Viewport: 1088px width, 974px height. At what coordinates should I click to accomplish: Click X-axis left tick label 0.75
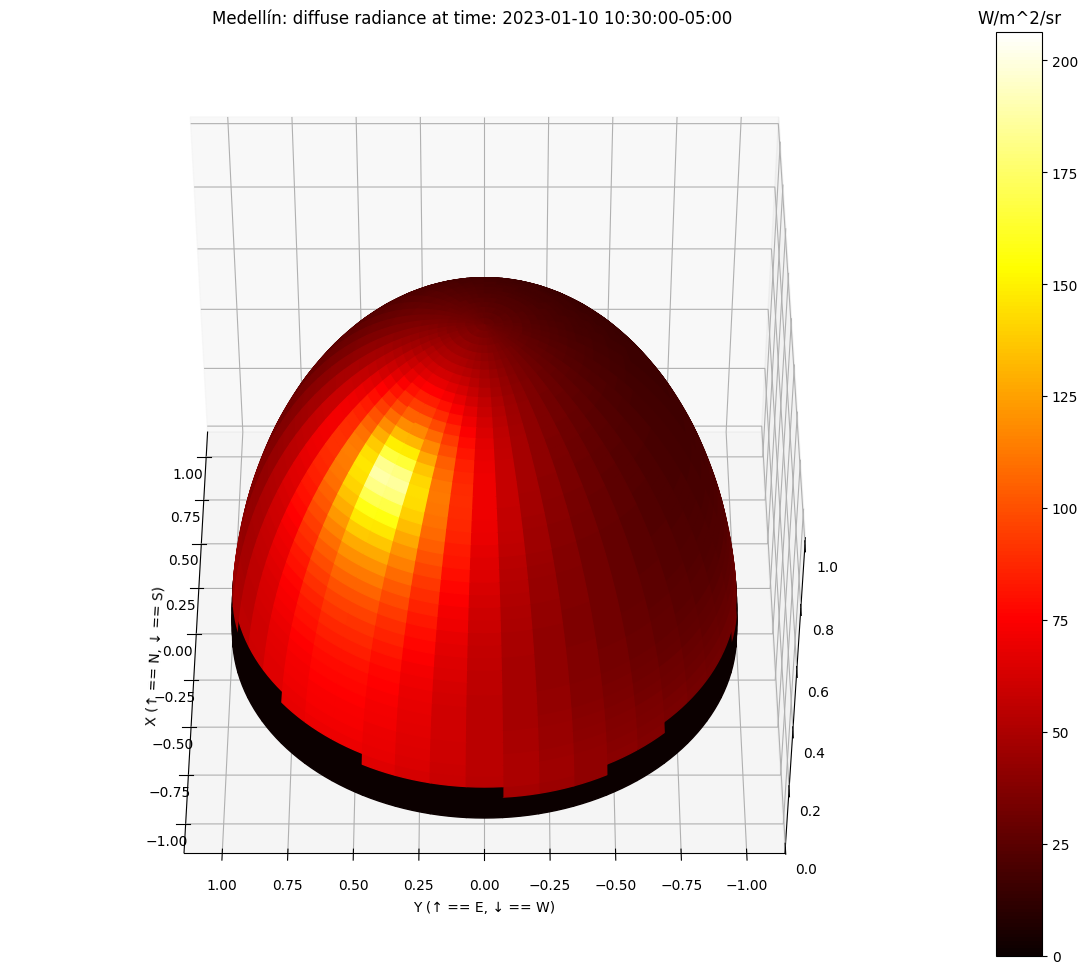185,517
